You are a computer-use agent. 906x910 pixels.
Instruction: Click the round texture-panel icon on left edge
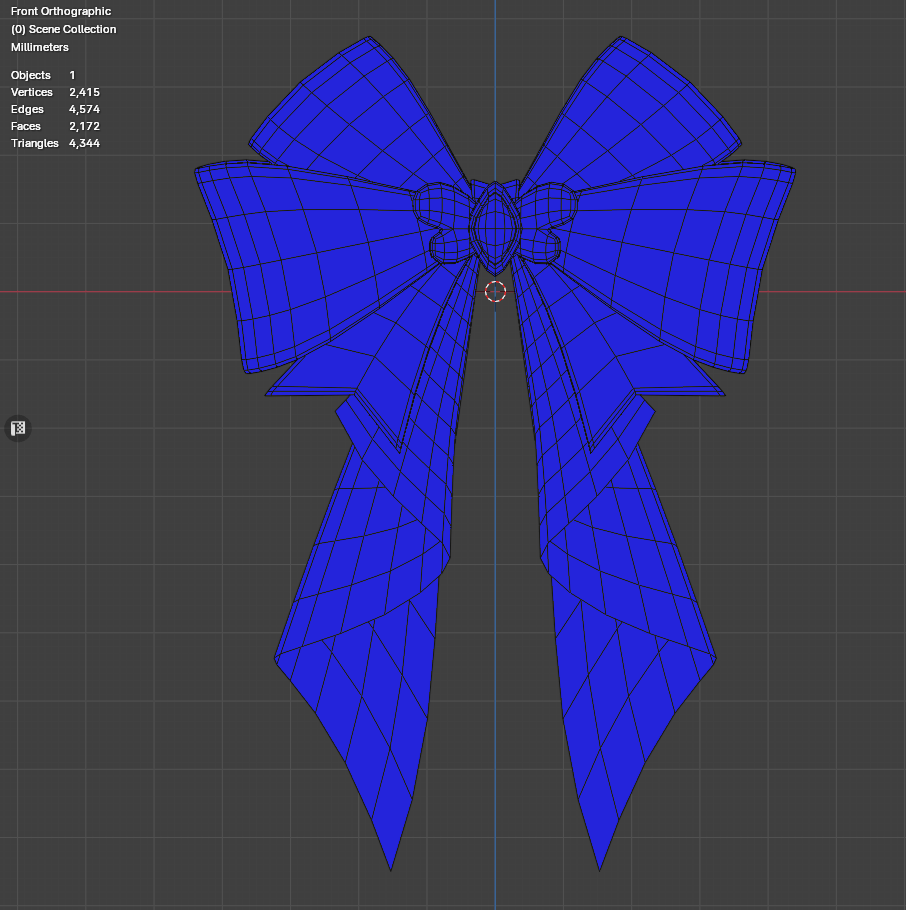tap(18, 428)
